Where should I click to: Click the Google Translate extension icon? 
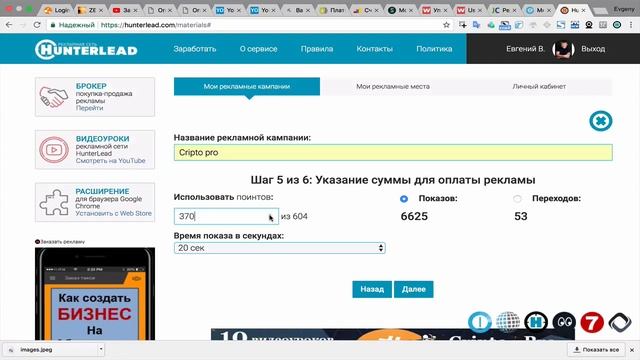tap(477, 25)
